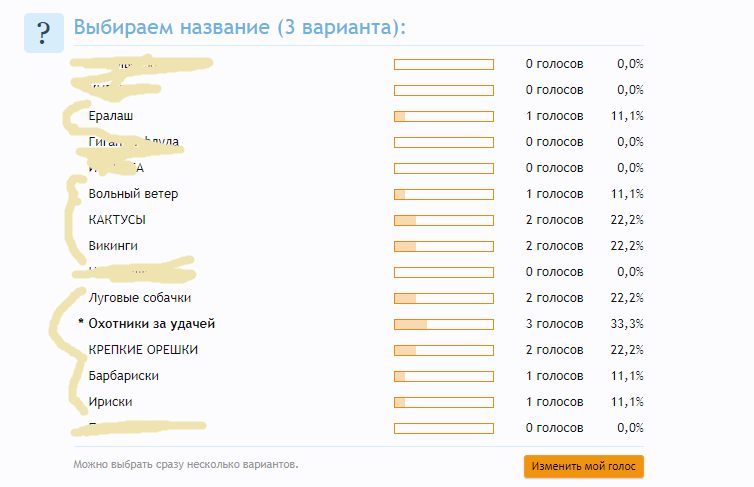Image resolution: width=754 pixels, height=487 pixels.
Task: Select the "Ералаш" poll option
Action: pyautogui.click(x=111, y=116)
